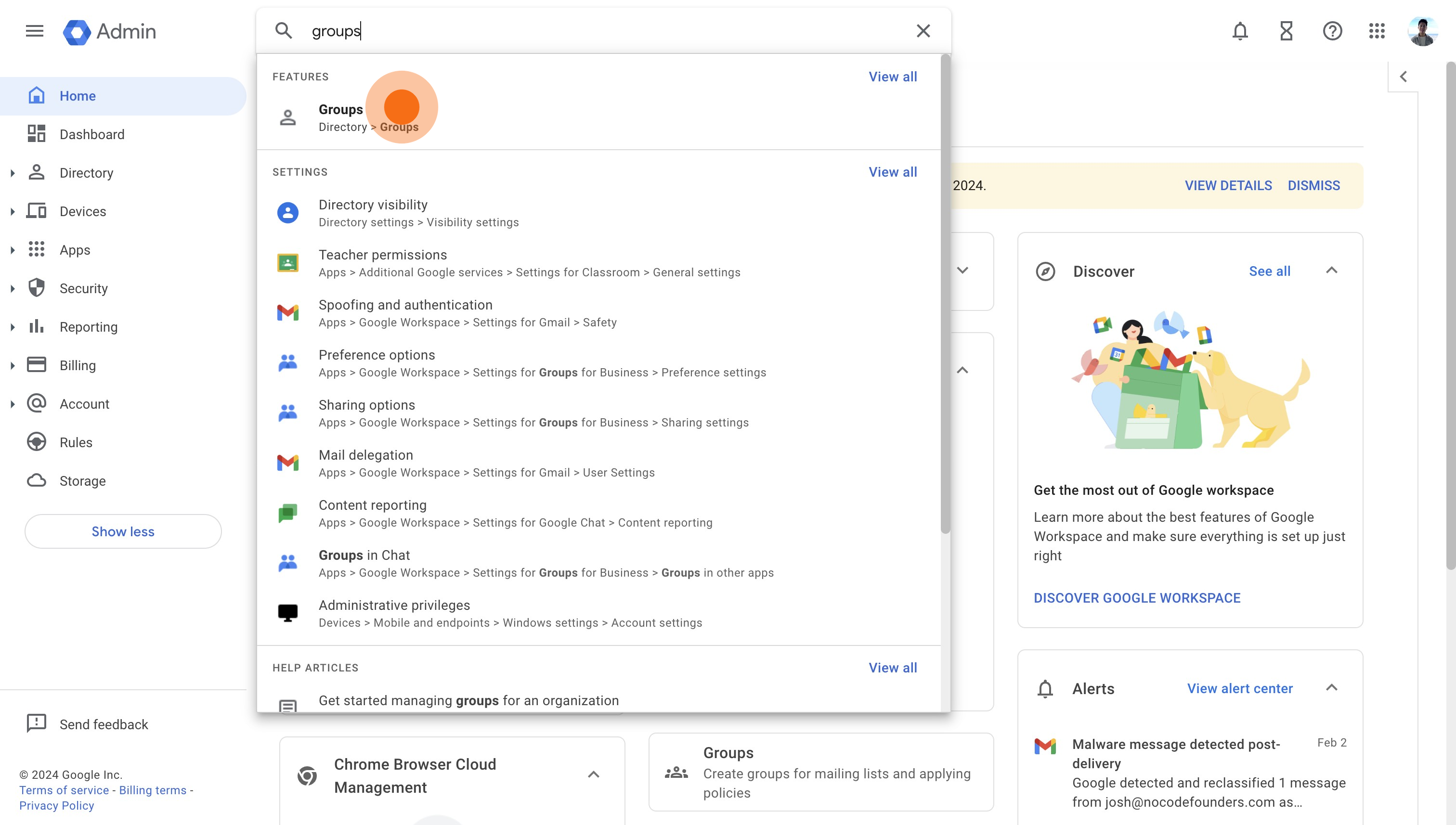Collapse Chrome Browser Cloud Management card
Image resolution: width=1456 pixels, height=825 pixels.
(x=593, y=774)
